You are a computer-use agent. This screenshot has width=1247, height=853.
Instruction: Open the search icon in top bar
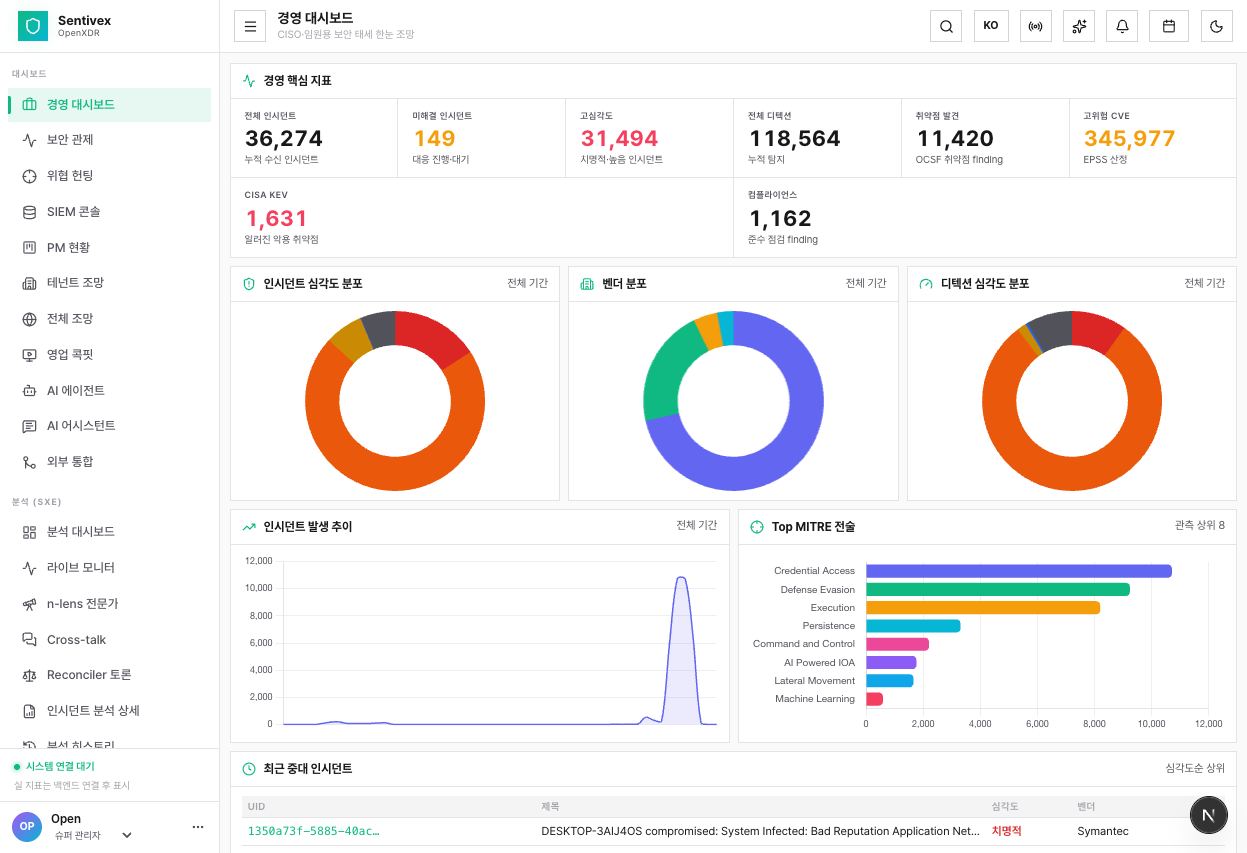(x=946, y=26)
